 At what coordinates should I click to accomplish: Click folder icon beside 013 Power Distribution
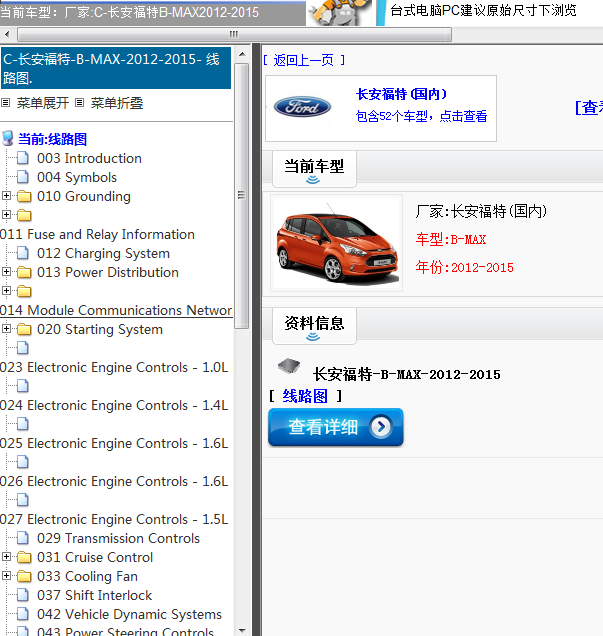pos(24,272)
